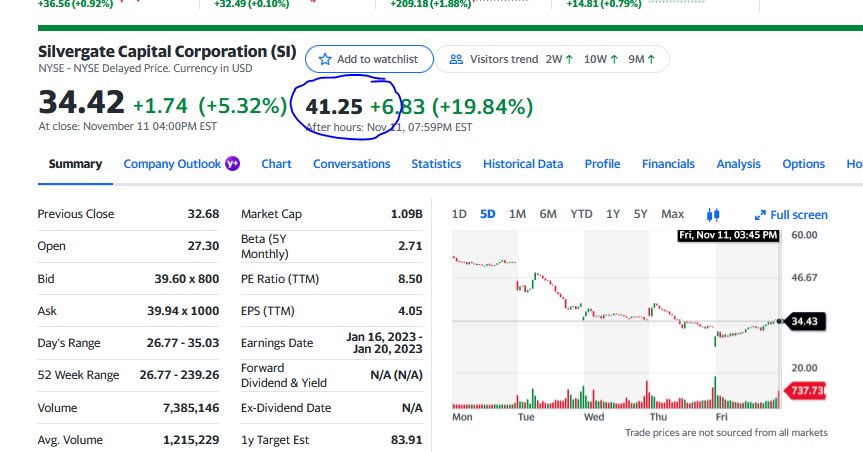Select the 5Y chart range
863x452 pixels.
click(x=641, y=214)
